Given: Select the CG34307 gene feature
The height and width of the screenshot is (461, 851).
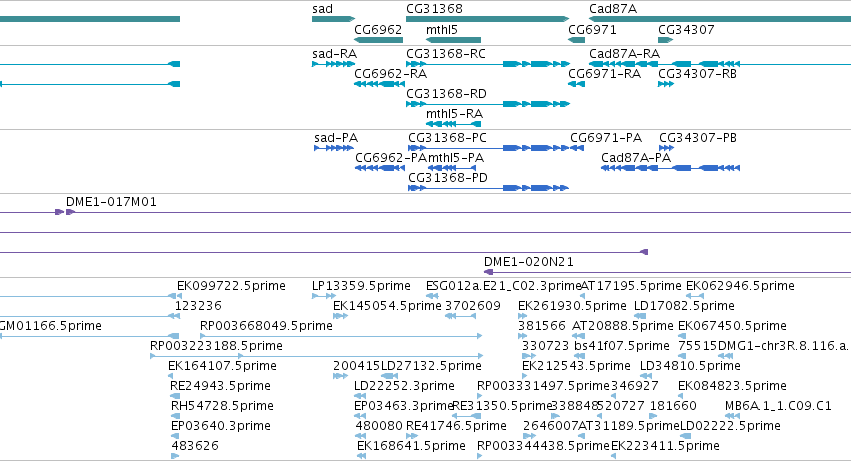Looking at the screenshot, I should (665, 40).
